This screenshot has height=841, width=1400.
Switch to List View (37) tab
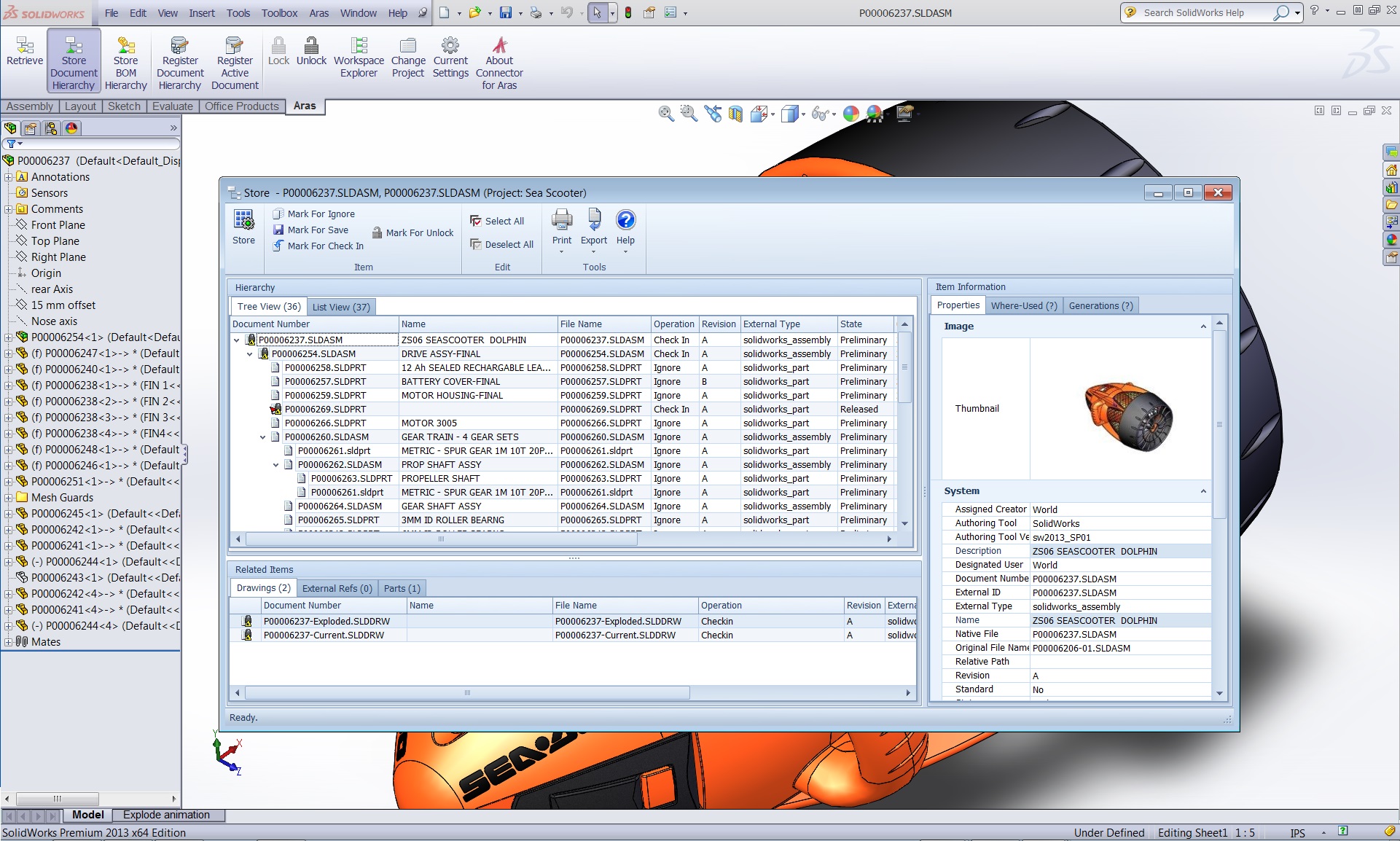pyautogui.click(x=341, y=307)
